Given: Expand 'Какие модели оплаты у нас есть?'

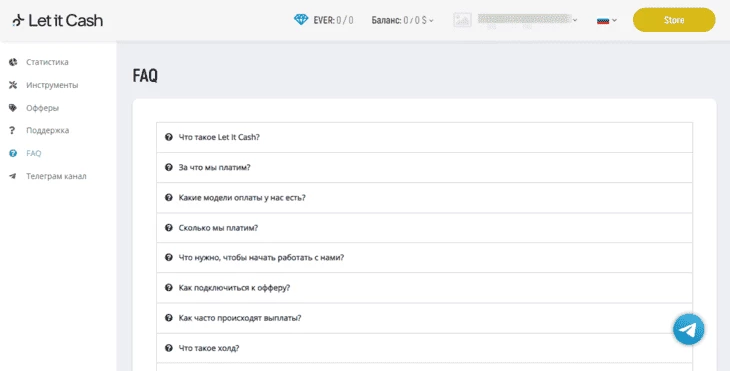Looking at the screenshot, I should tap(424, 198).
